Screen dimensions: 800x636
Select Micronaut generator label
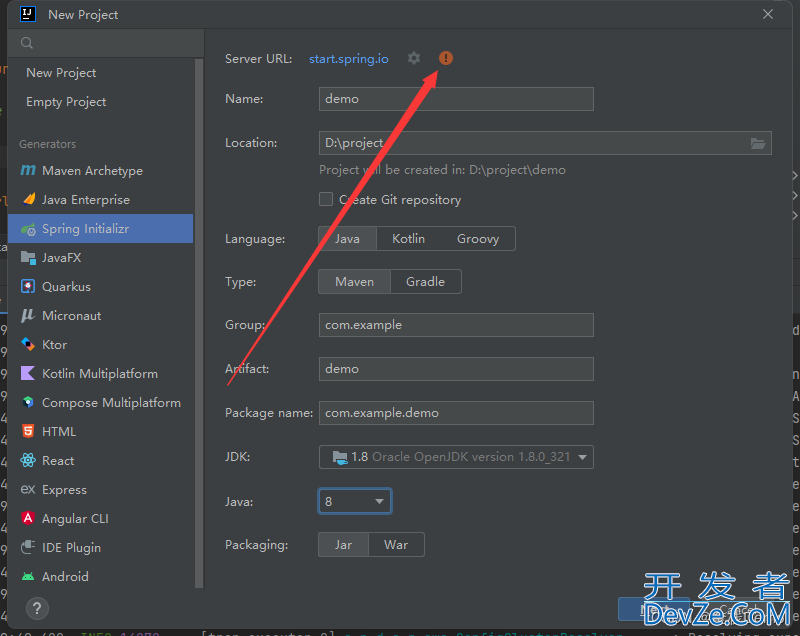(71, 316)
